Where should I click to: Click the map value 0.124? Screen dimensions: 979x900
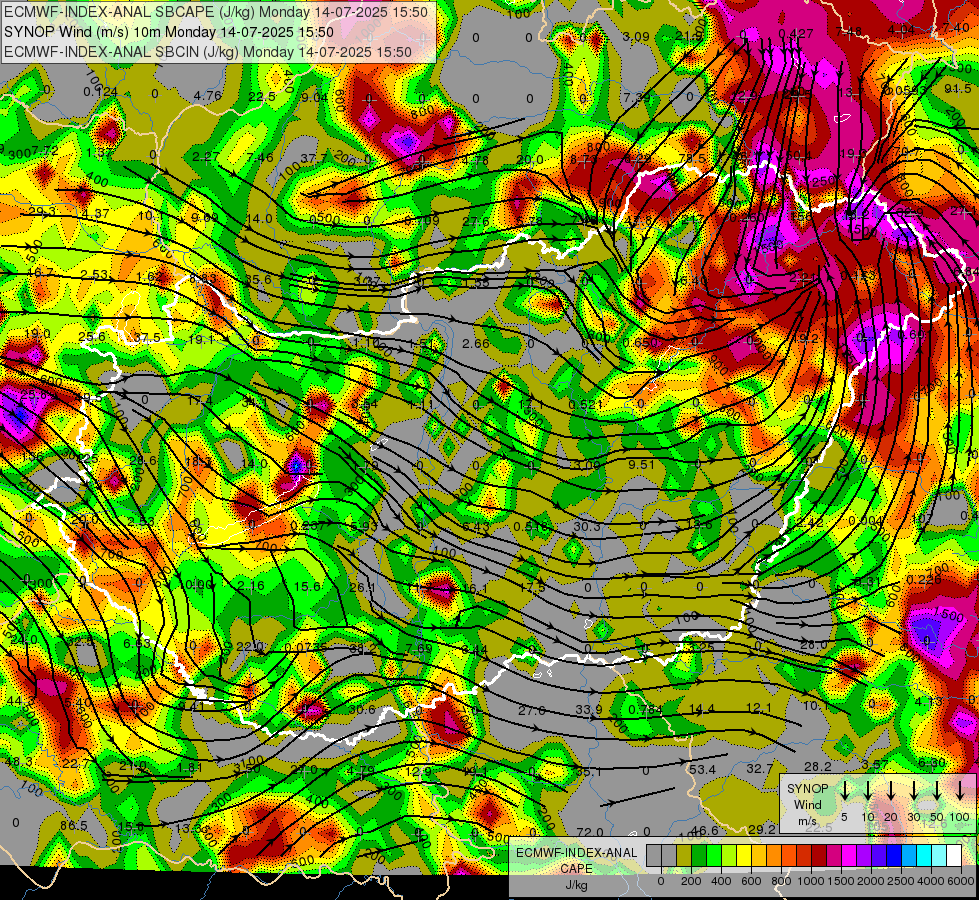point(101,92)
